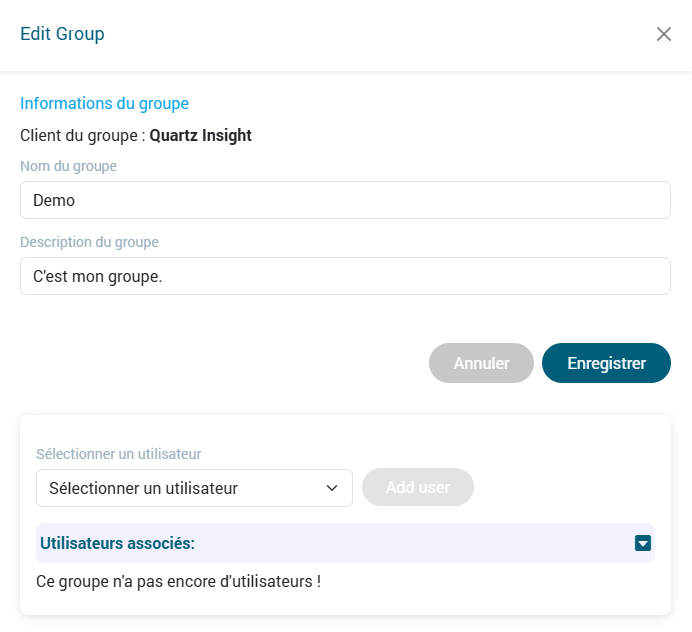Click the Sélectionner un utilisateur label above dropdown
The height and width of the screenshot is (632, 692).
tap(118, 454)
